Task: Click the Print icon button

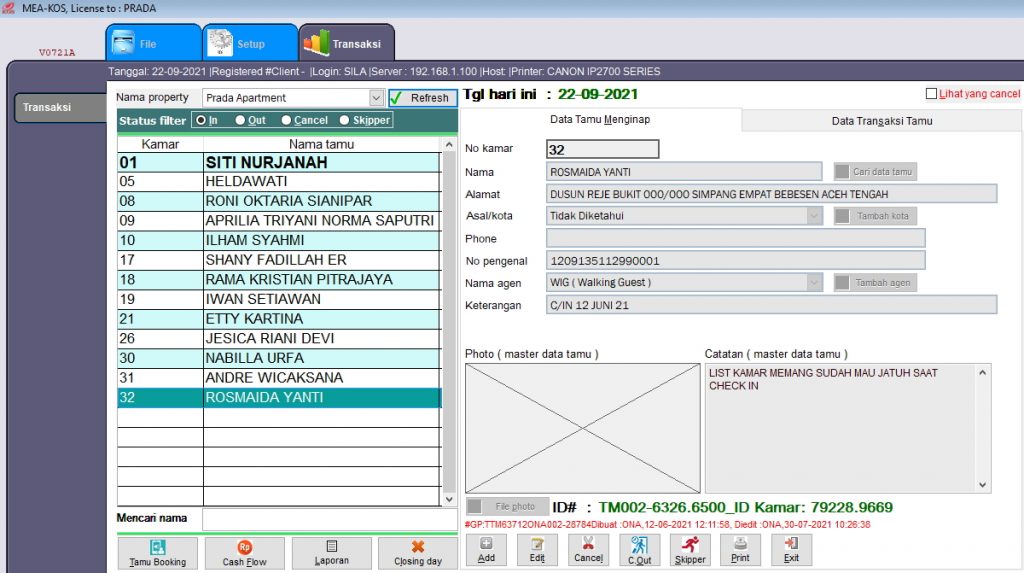Action: pyautogui.click(x=740, y=549)
